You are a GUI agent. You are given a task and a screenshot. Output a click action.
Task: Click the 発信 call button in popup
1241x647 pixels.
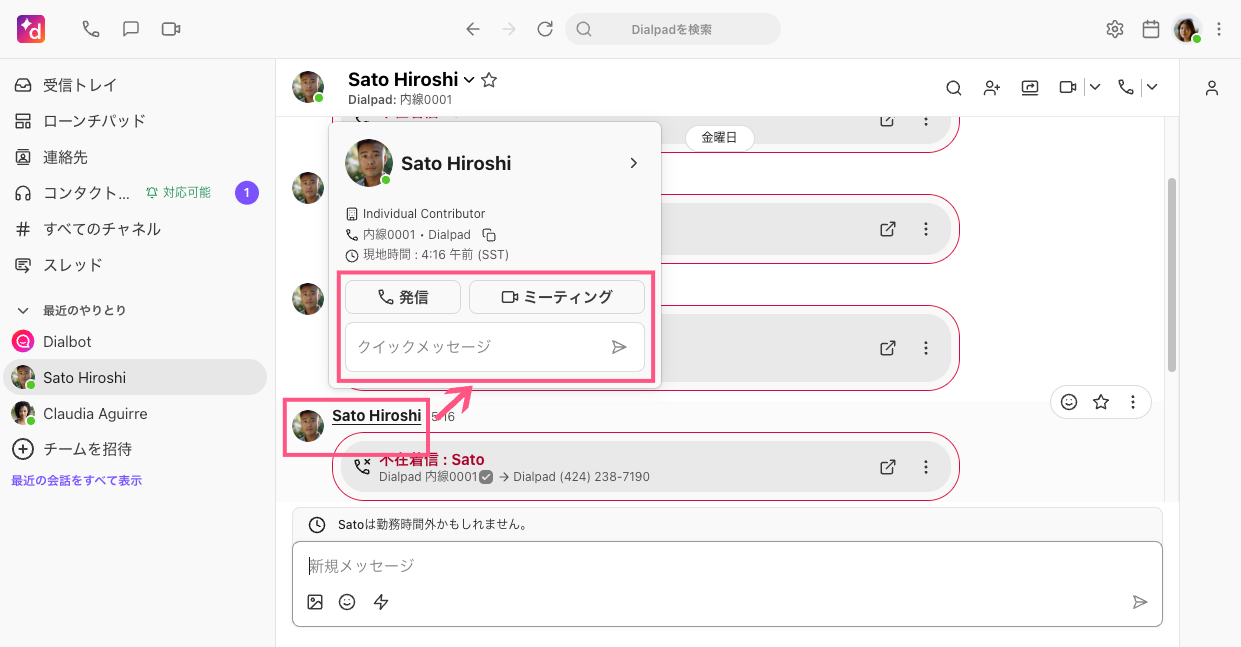403,297
